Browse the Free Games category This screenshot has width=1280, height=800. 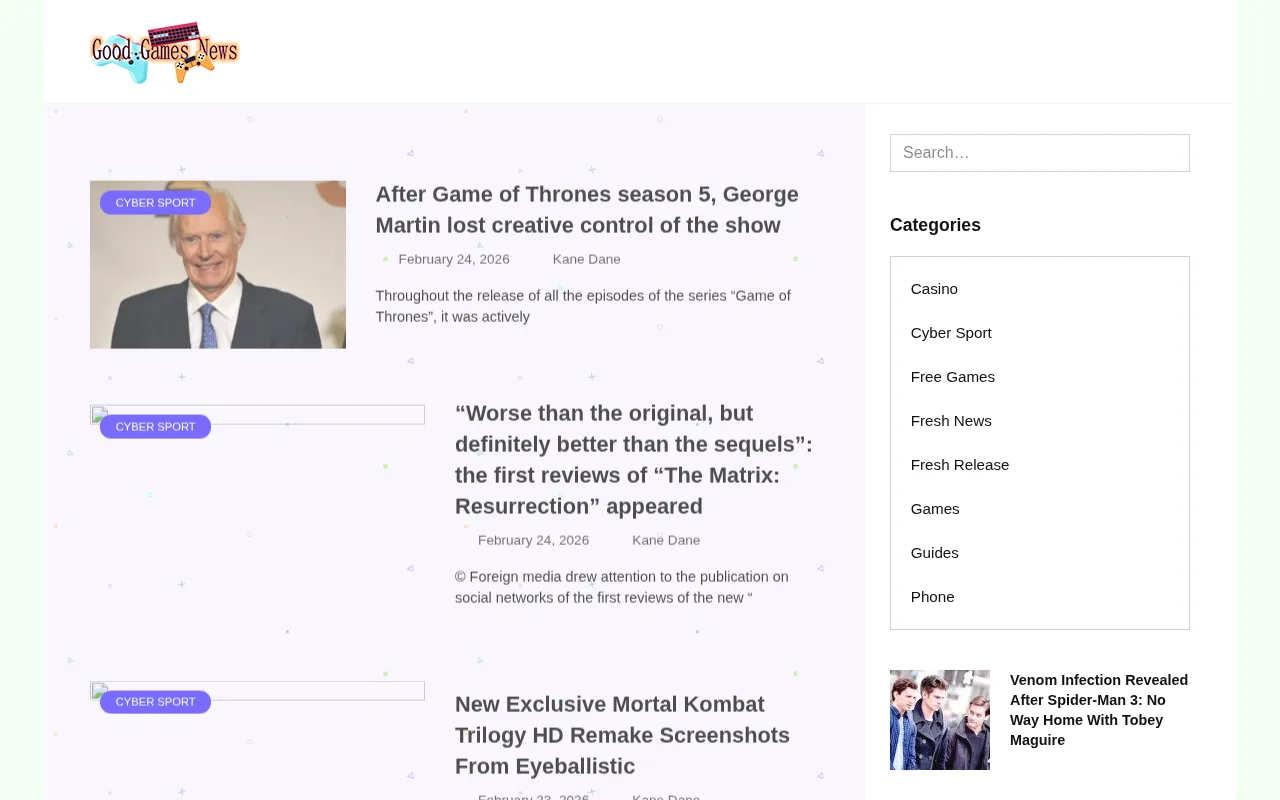click(952, 376)
